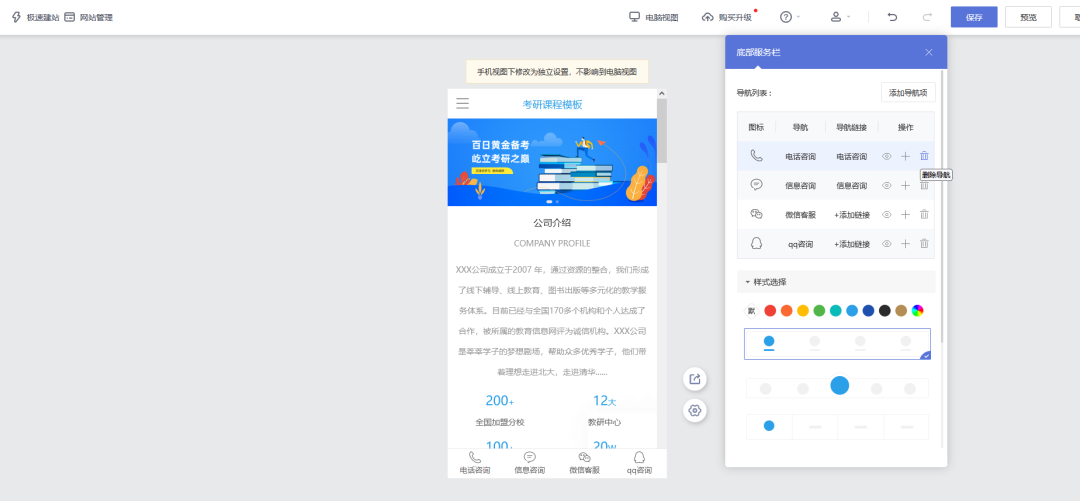
Task: Tap 信息咨询 in preview bottom bar
Action: [x=530, y=463]
